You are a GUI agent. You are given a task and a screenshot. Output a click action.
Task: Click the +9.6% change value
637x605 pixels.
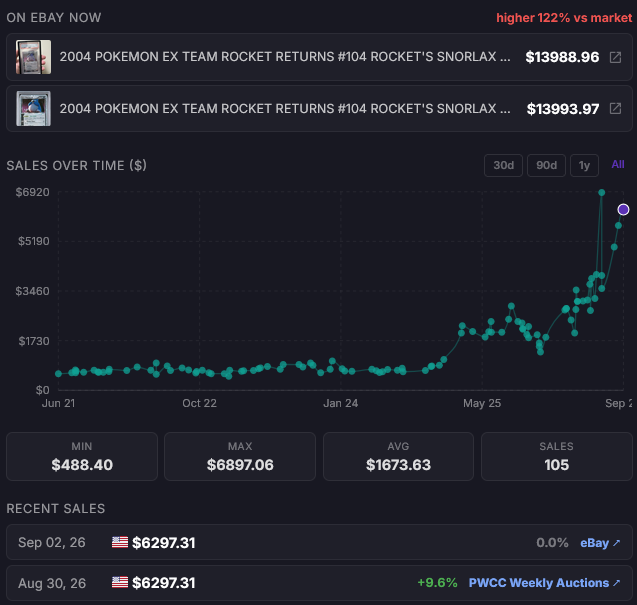[x=437, y=583]
